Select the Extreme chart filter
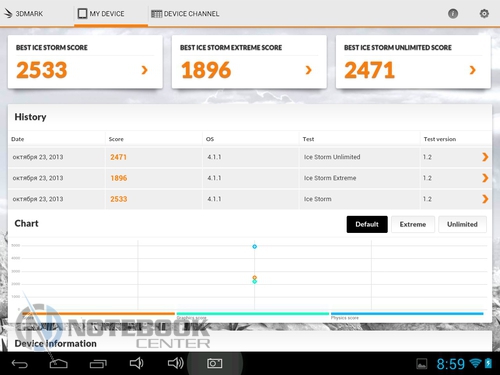 (413, 224)
